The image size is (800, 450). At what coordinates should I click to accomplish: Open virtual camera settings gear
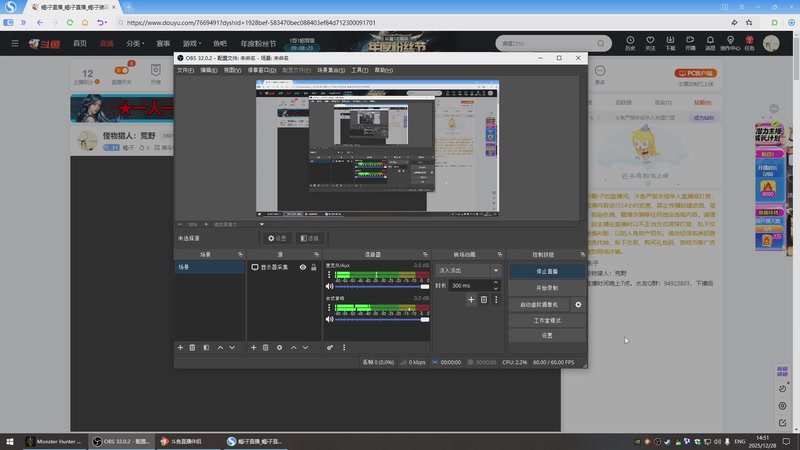tap(578, 304)
